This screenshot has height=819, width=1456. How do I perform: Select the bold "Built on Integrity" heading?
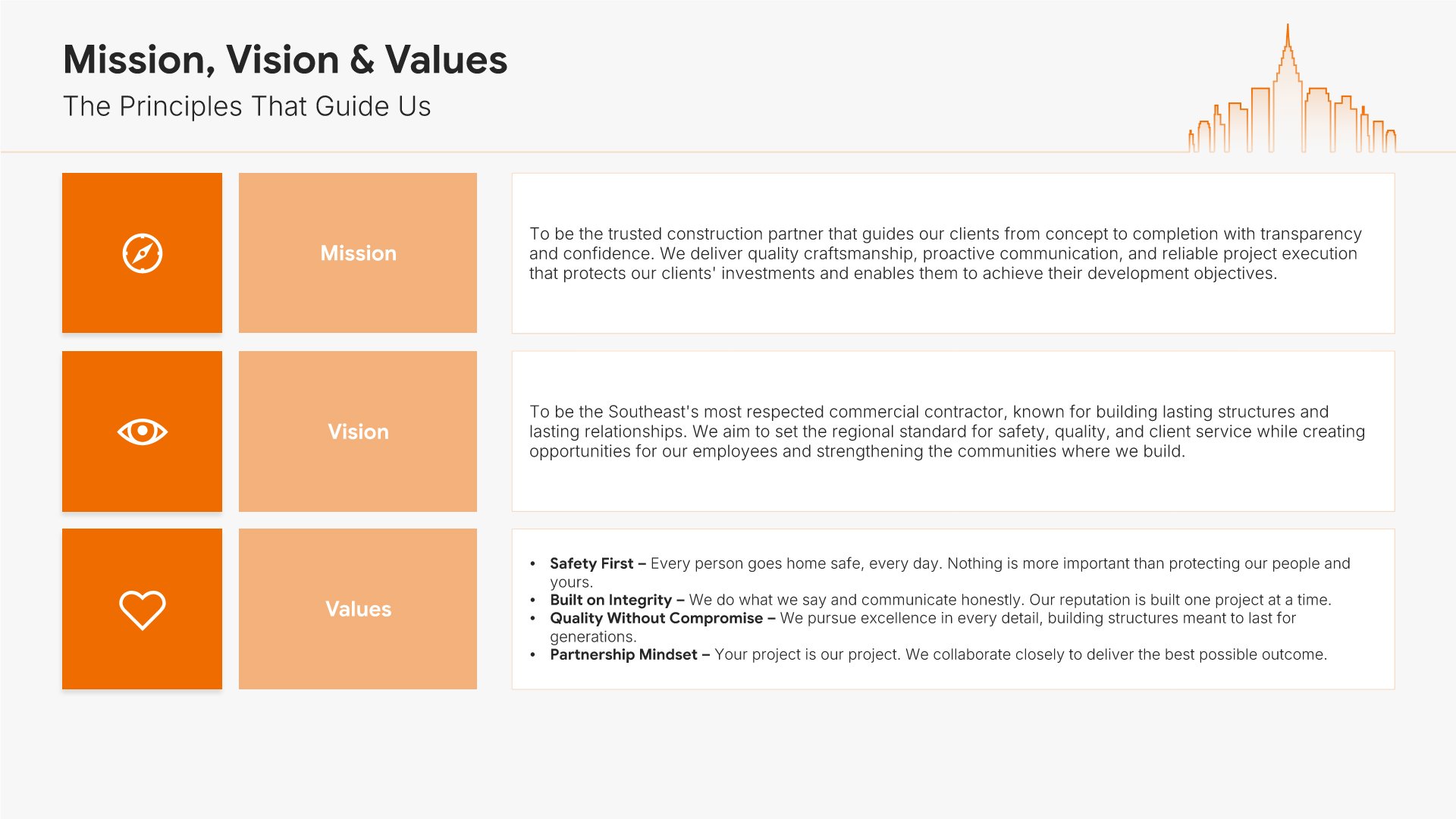coord(611,600)
